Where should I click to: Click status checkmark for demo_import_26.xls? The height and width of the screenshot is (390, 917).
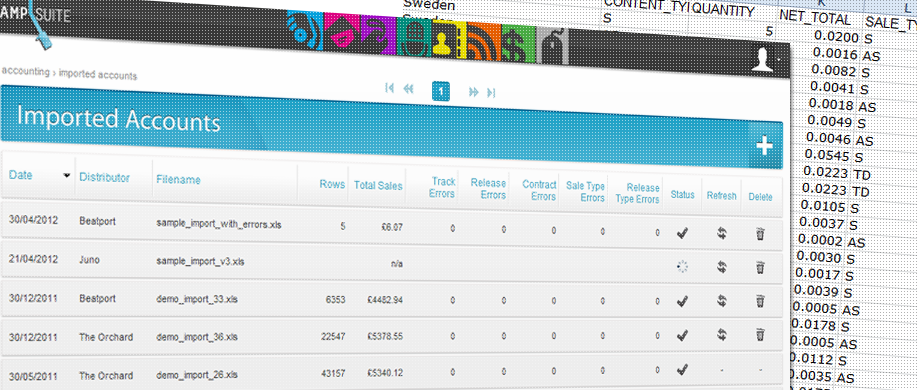(x=682, y=370)
